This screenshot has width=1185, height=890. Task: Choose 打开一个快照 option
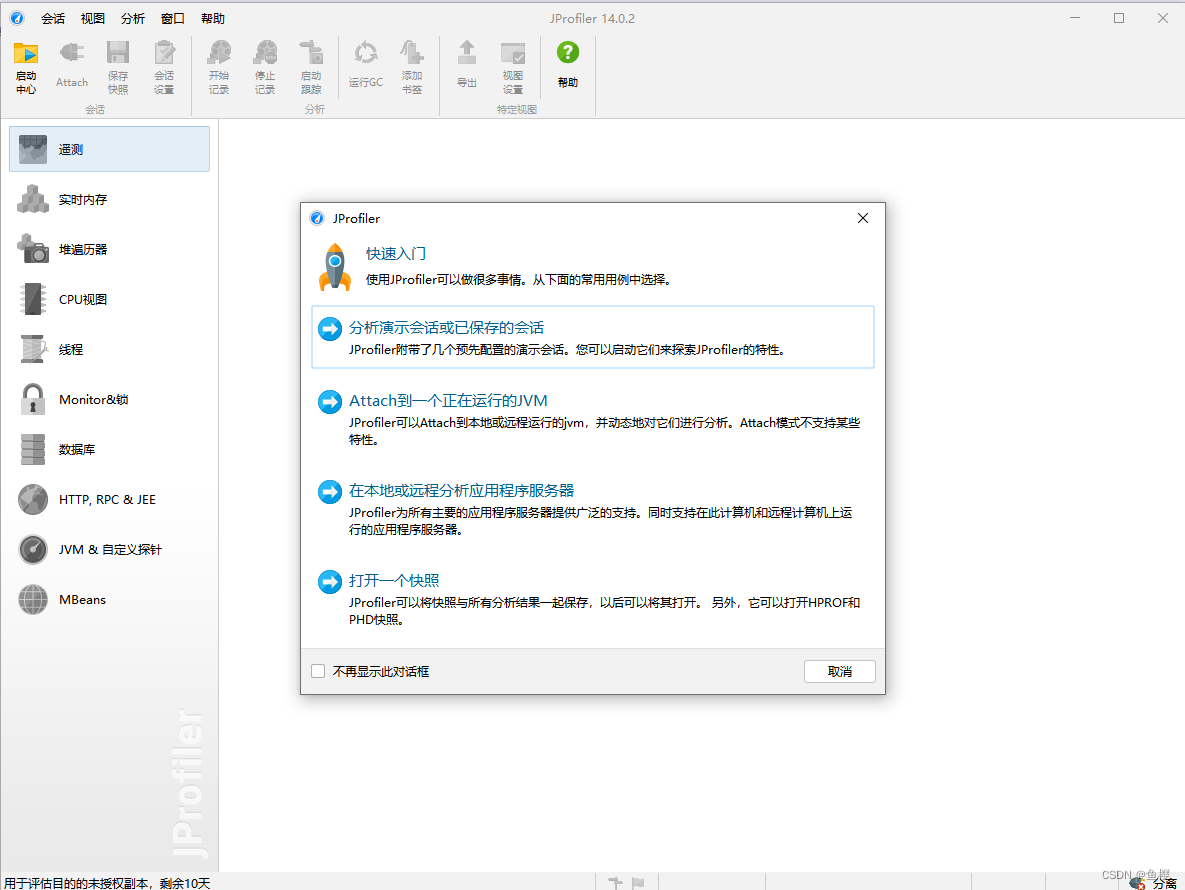pos(592,598)
